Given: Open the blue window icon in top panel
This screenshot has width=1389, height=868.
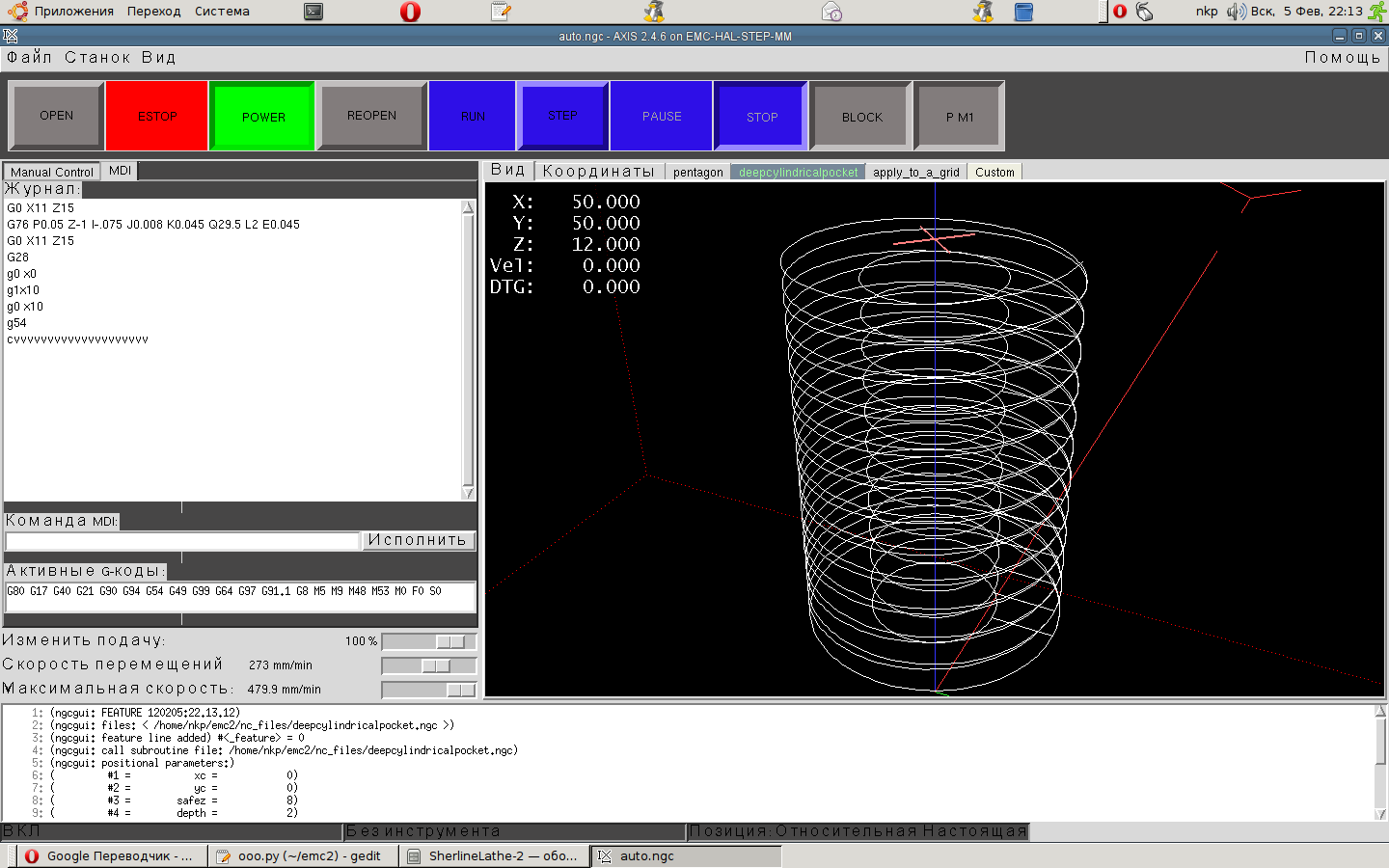Looking at the screenshot, I should point(1023,12).
